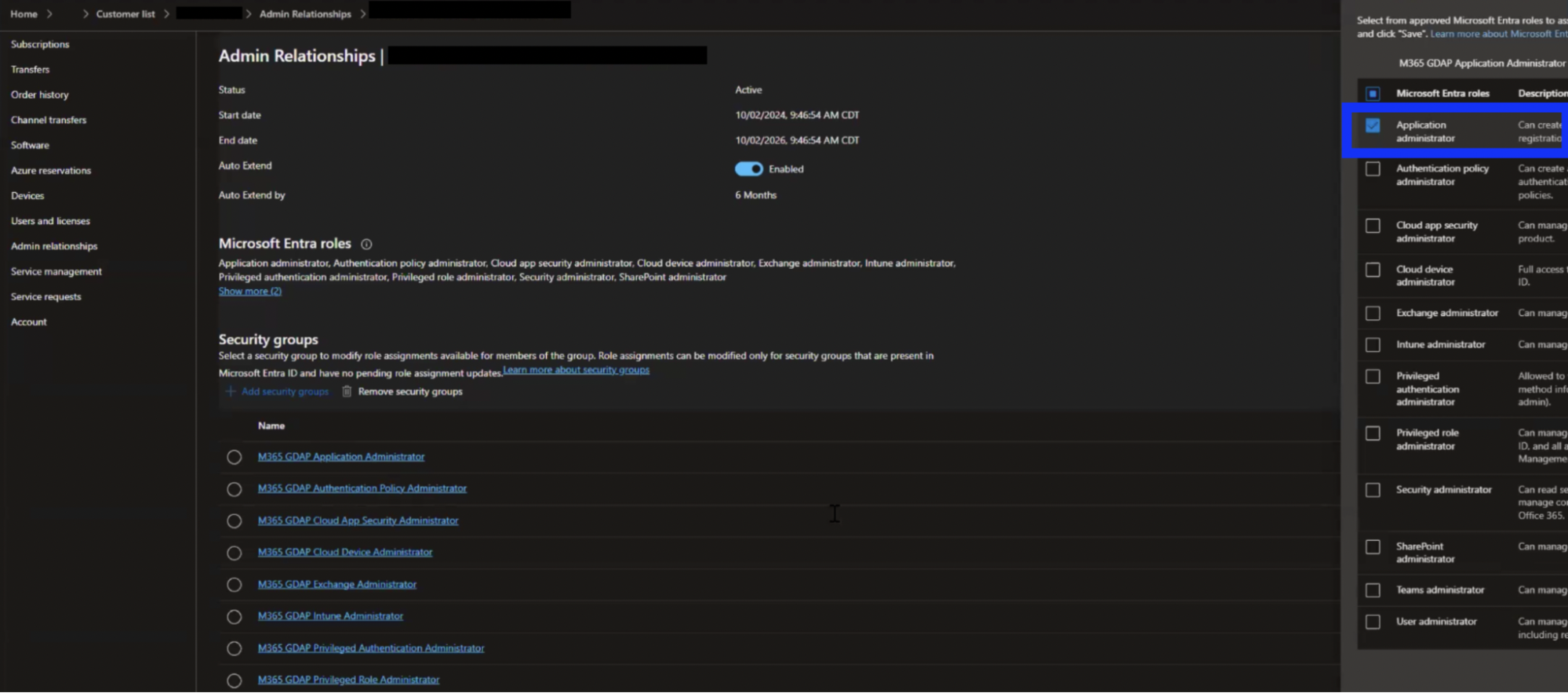
Task: Open M365 GDAP Cloud Device Administrator link
Action: point(344,552)
